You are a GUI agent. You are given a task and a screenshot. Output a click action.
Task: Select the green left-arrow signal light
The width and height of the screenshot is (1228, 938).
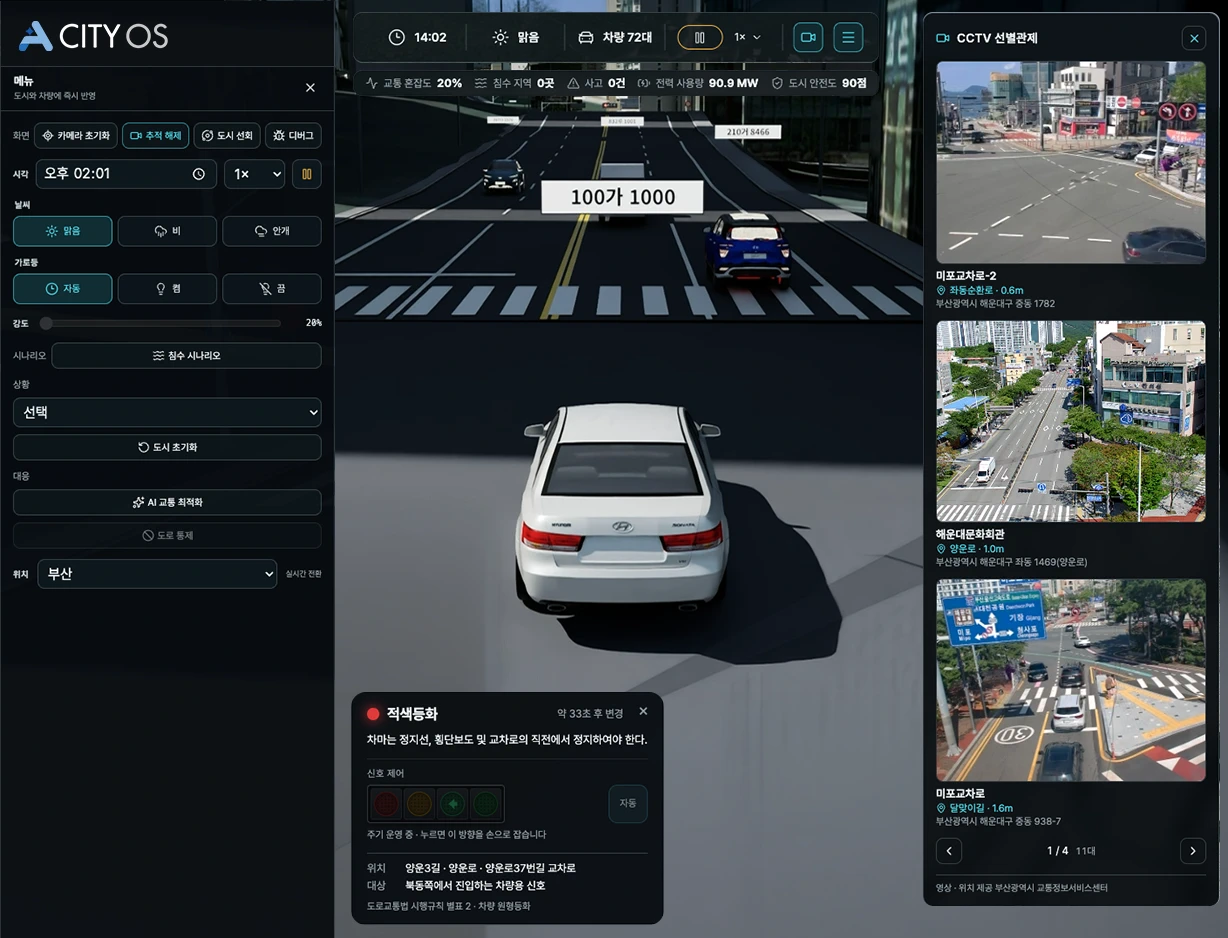point(452,803)
